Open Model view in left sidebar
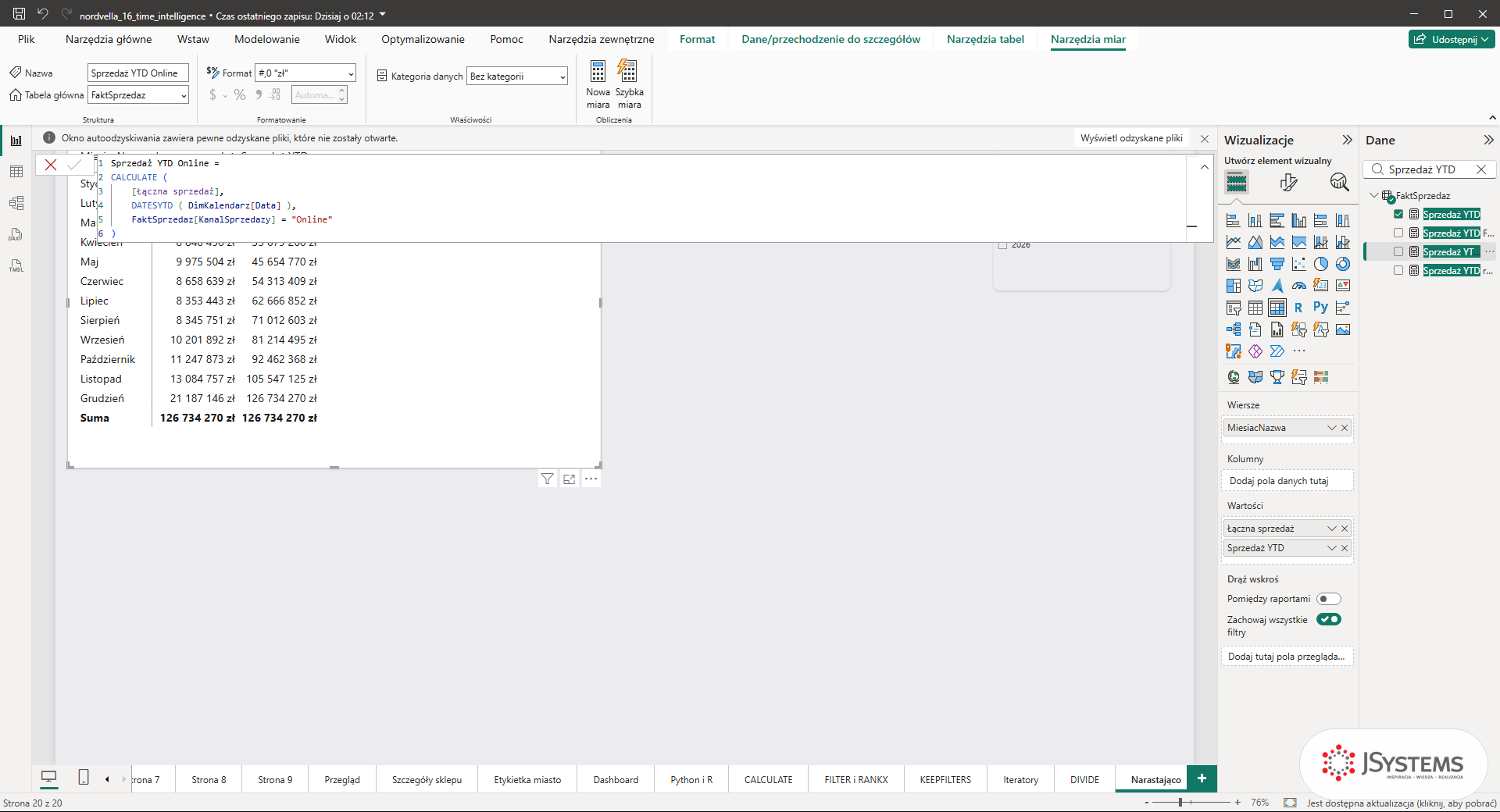 pos(16,203)
